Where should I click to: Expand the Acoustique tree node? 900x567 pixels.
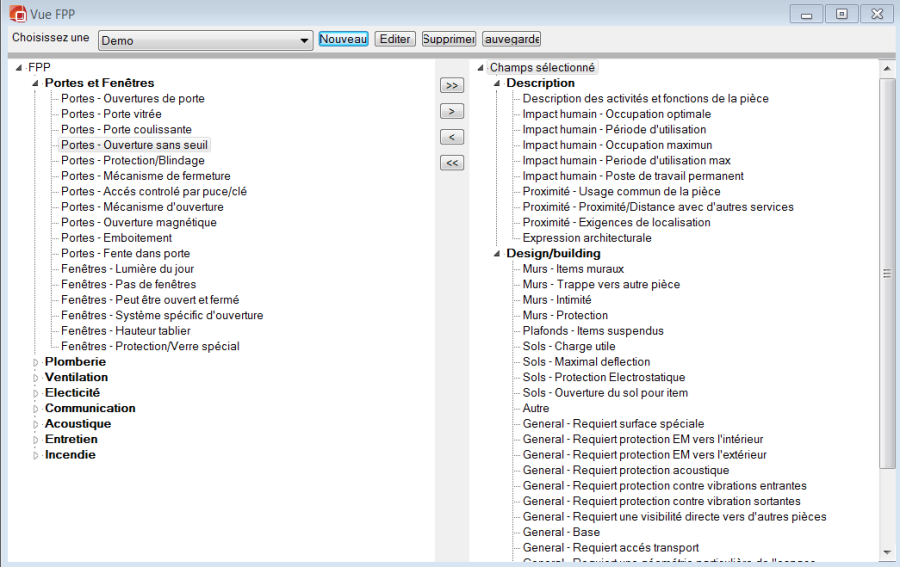point(37,424)
